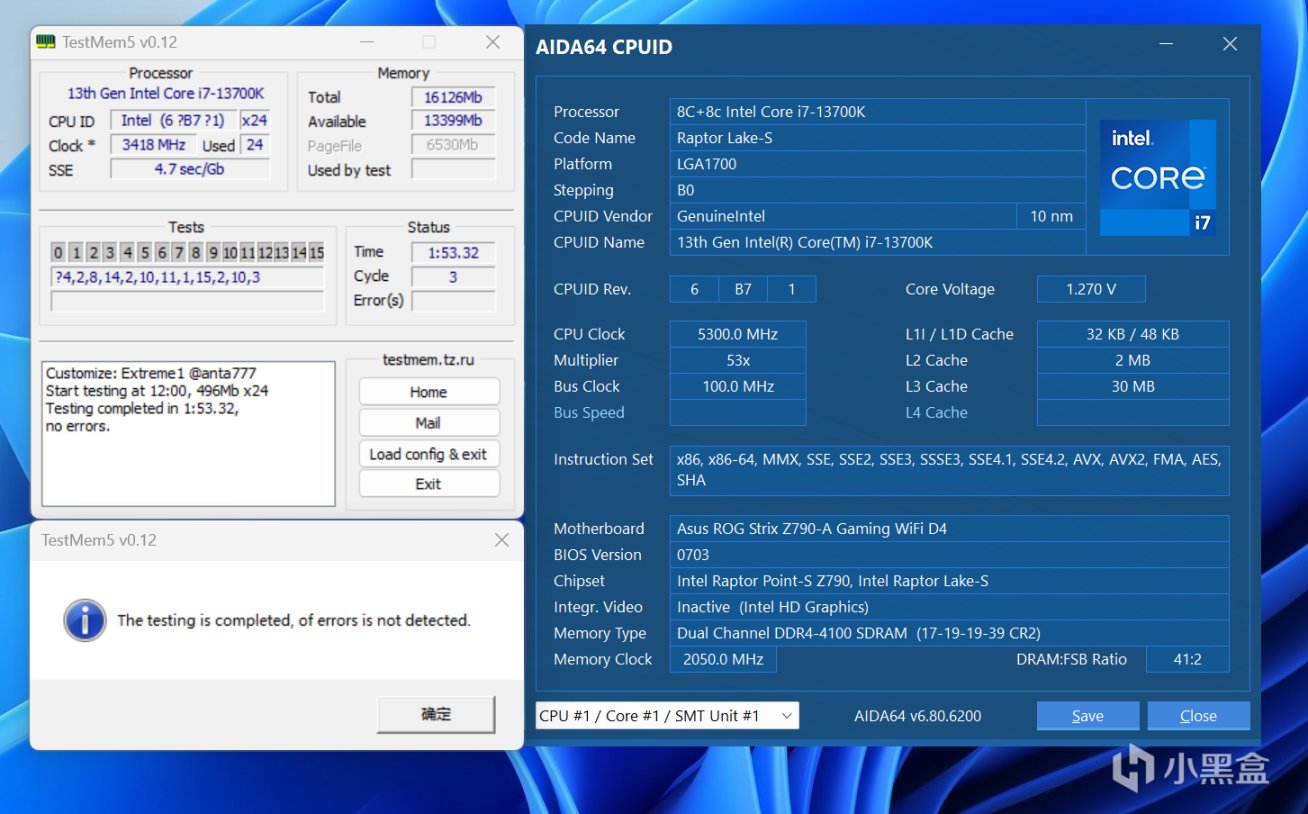Click the CPU ID value Intel (6 ?B7 ?1)
This screenshot has width=1308, height=814.
click(x=173, y=121)
